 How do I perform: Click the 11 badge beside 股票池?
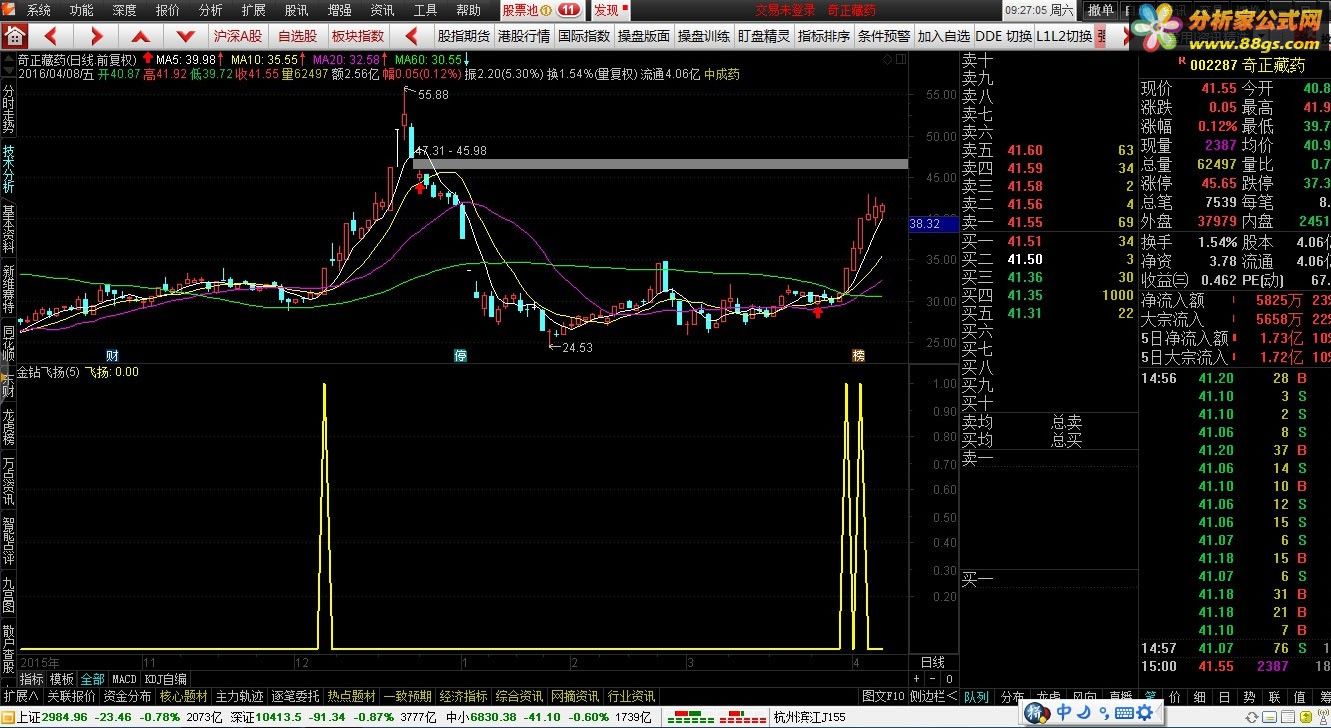[569, 10]
